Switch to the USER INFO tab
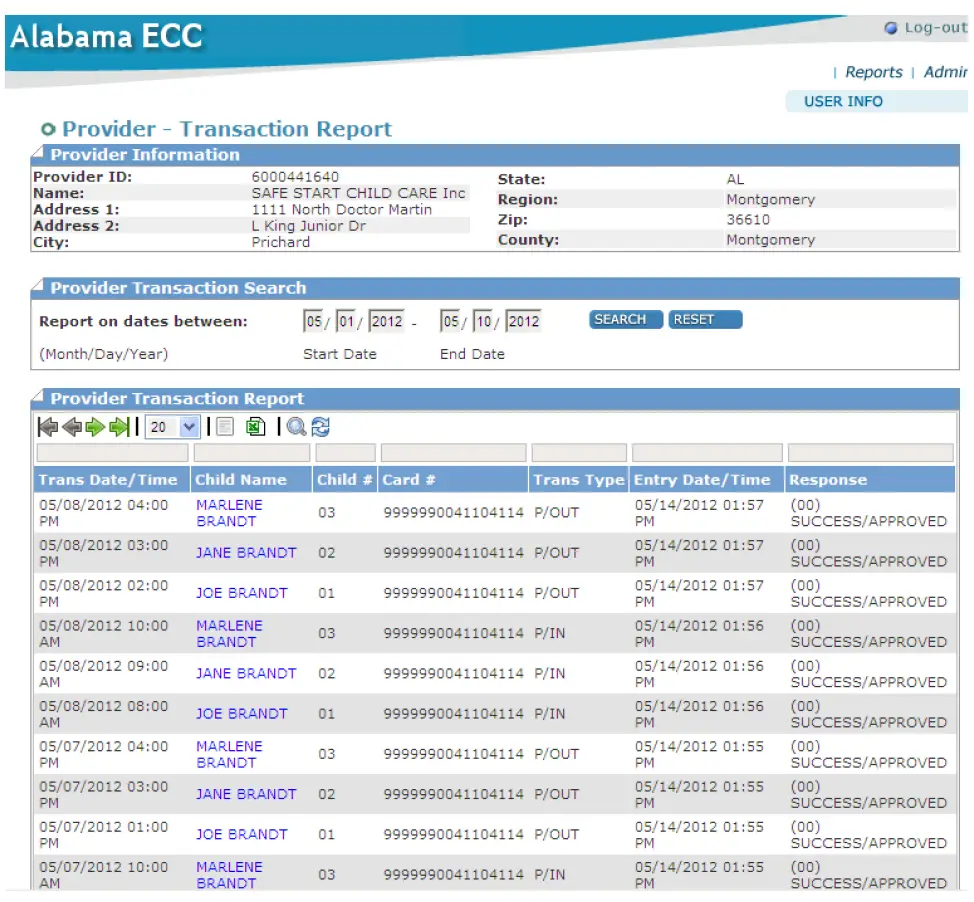 (843, 101)
